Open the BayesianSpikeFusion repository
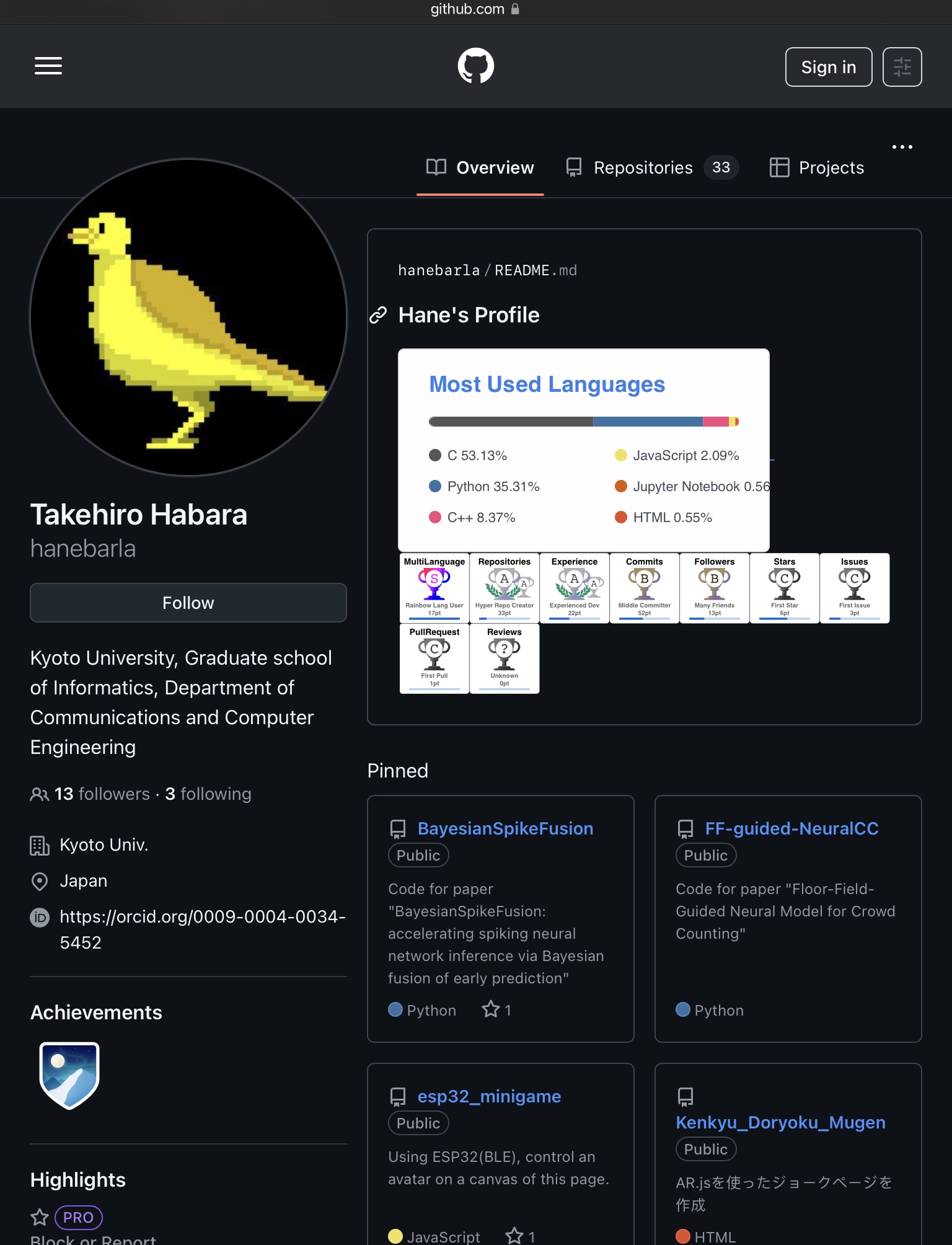This screenshot has height=1245, width=952. click(x=505, y=828)
